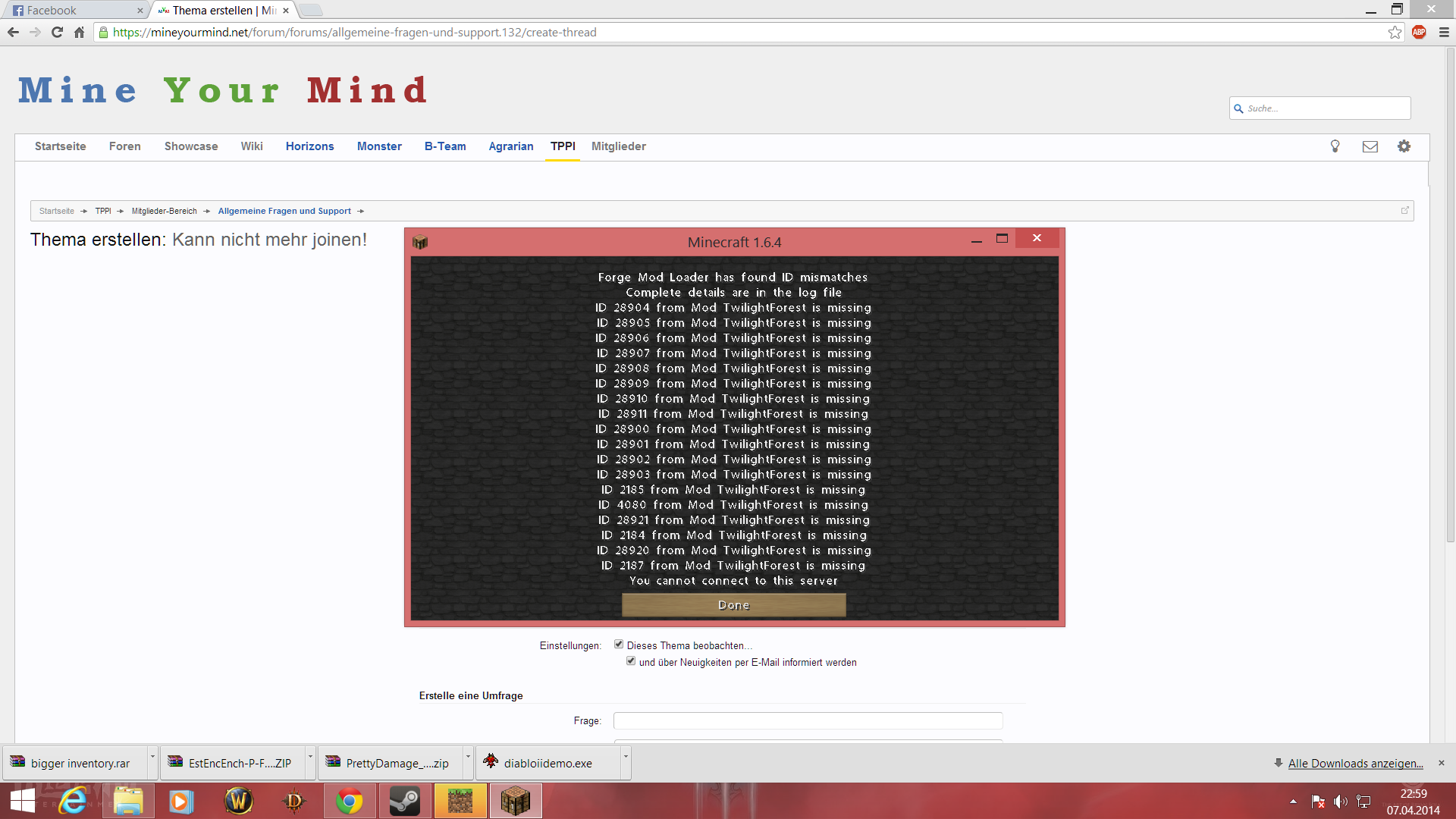Launch Internet Explorer from taskbar

[74, 801]
